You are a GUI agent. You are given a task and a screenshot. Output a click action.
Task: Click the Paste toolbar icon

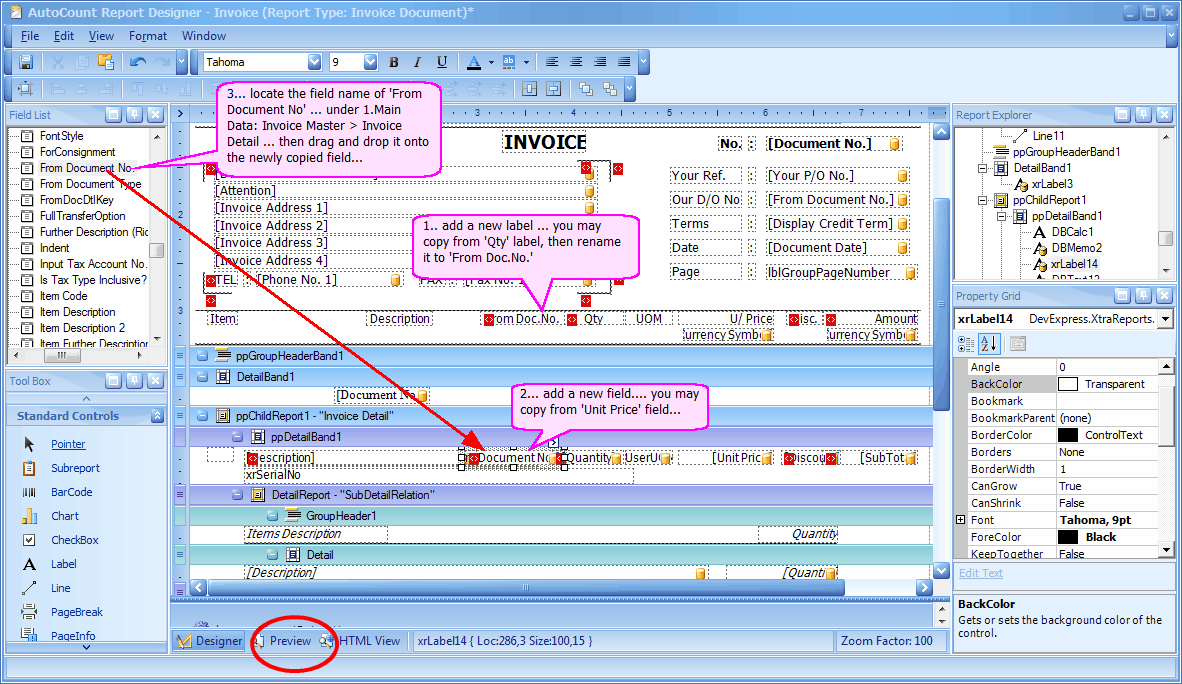click(x=106, y=62)
